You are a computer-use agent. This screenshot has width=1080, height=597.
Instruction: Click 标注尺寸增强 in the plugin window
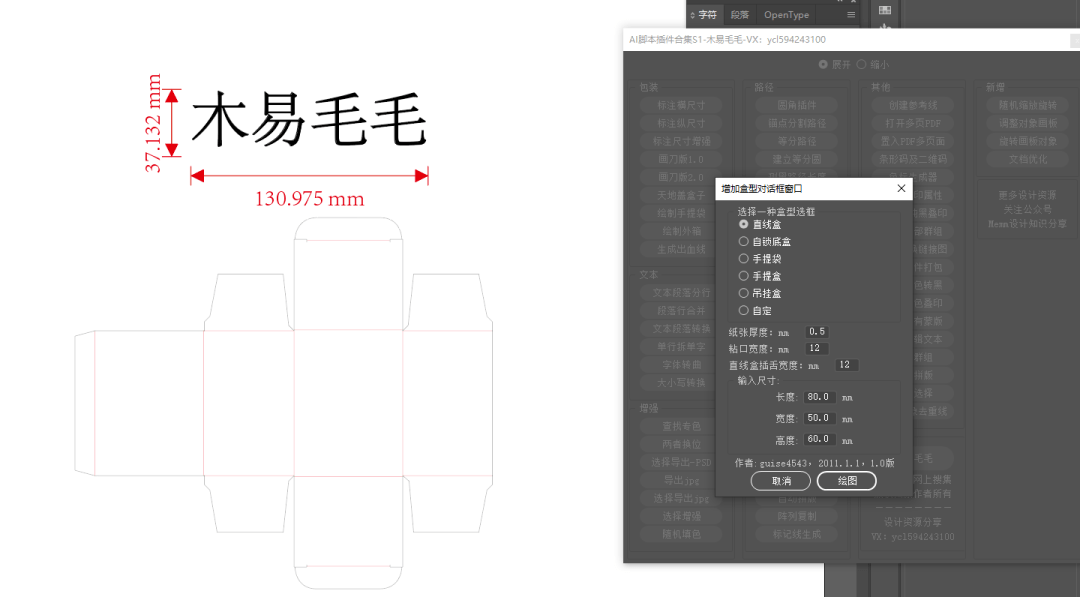click(x=681, y=141)
